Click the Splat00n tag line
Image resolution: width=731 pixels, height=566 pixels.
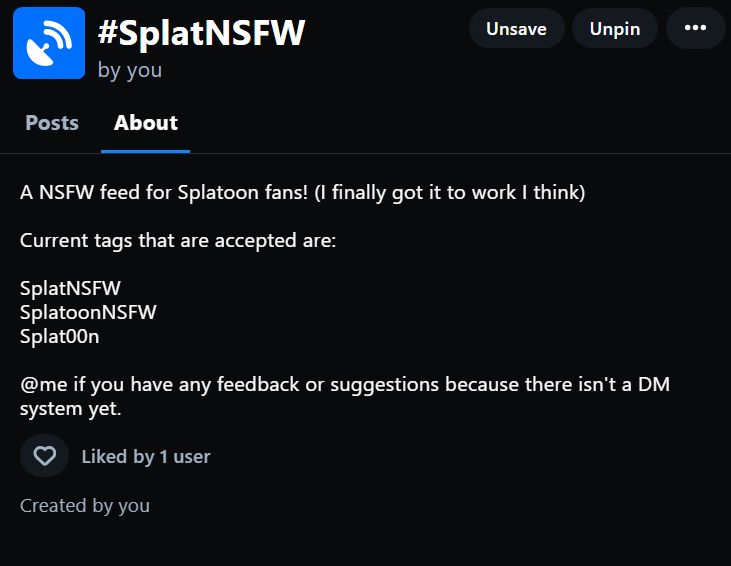tap(60, 337)
